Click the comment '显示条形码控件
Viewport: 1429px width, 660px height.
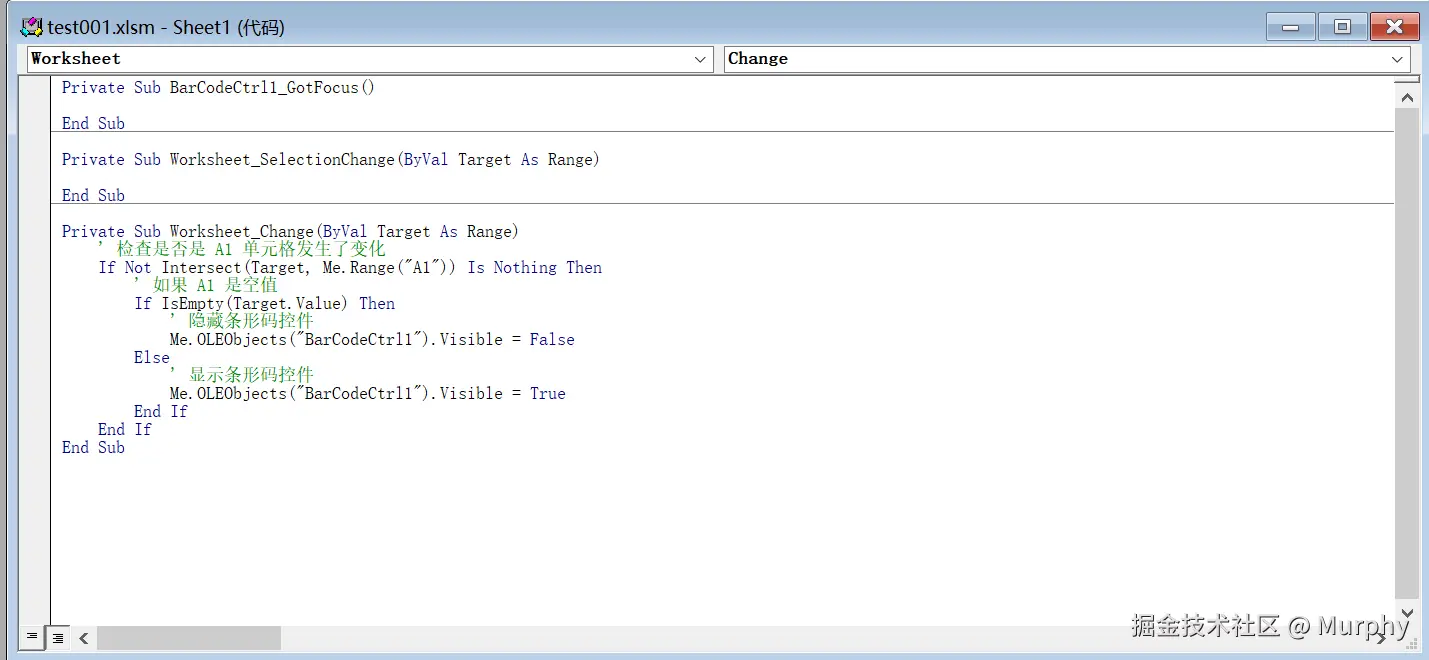tap(241, 376)
